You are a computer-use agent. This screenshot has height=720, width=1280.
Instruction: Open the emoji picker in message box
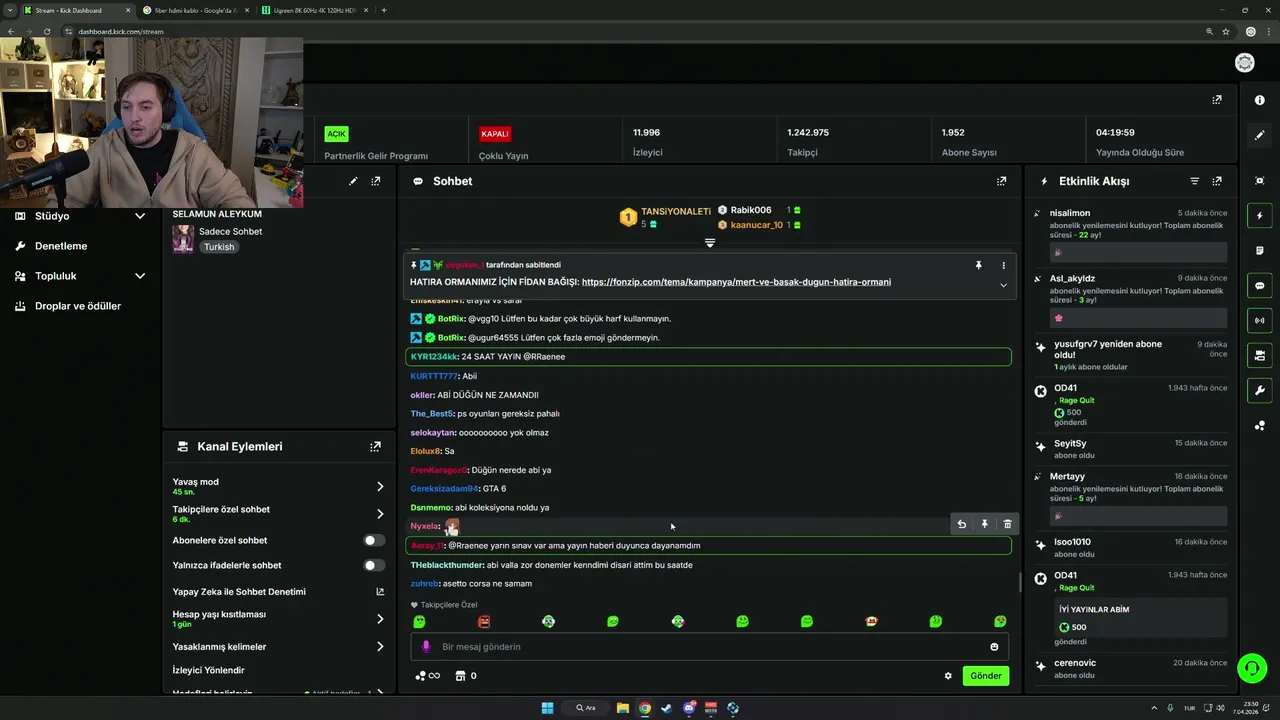[x=994, y=647]
